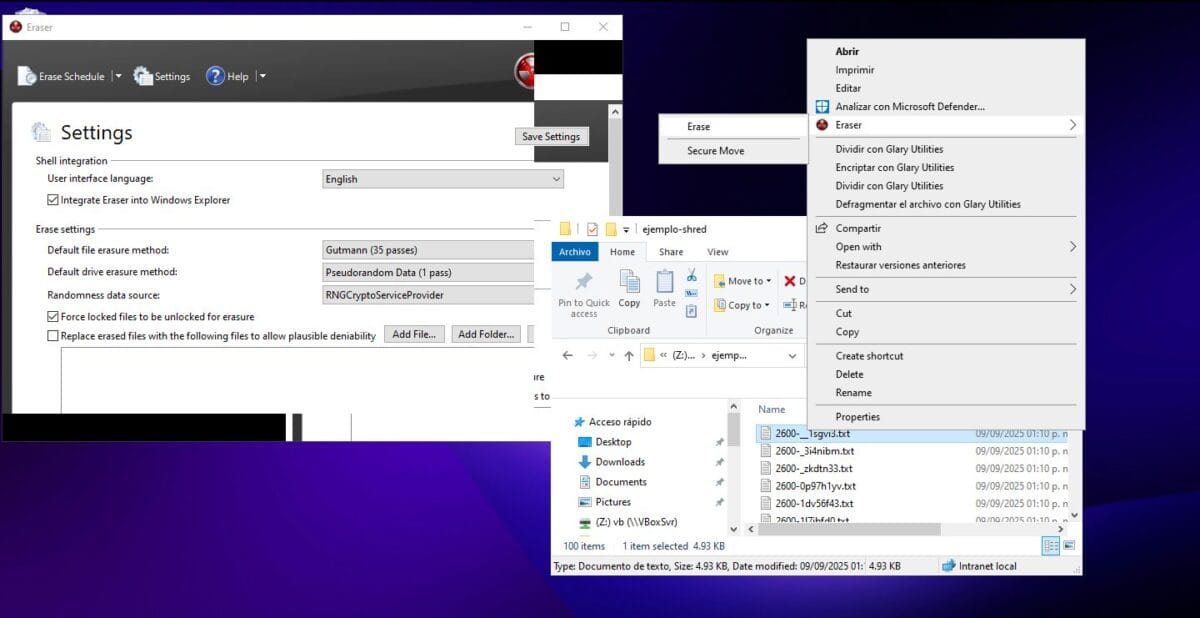
Task: Click red Eraser icon in context menu
Action: (822, 125)
